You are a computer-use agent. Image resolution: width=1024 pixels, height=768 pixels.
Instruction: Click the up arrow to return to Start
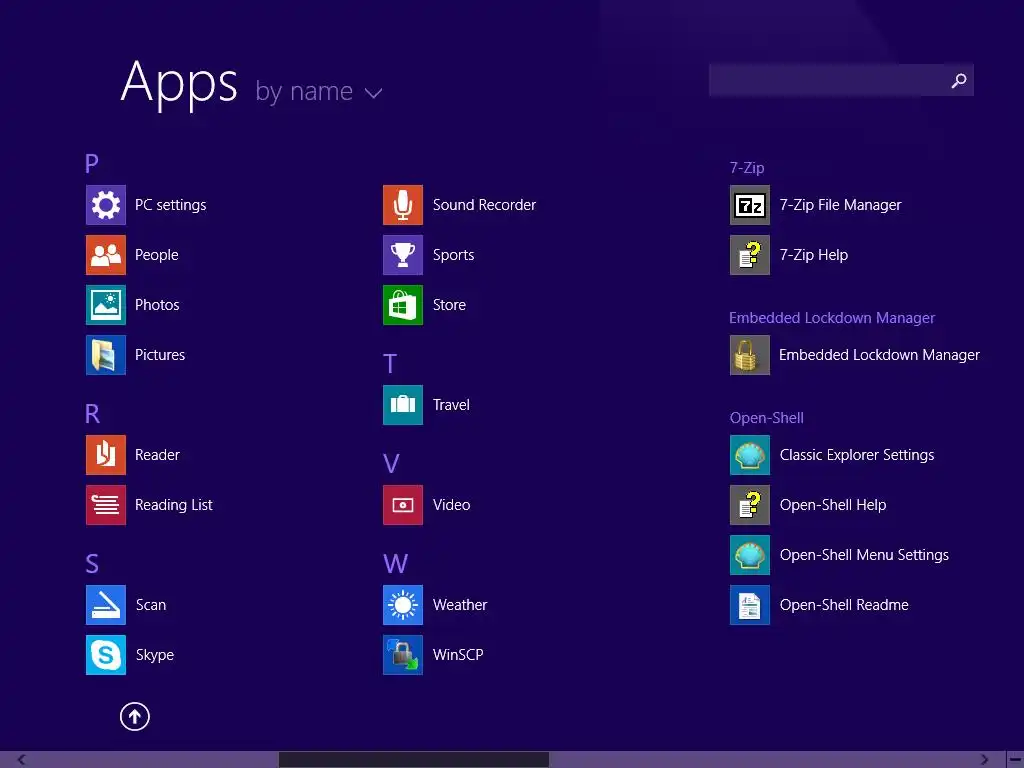click(135, 716)
